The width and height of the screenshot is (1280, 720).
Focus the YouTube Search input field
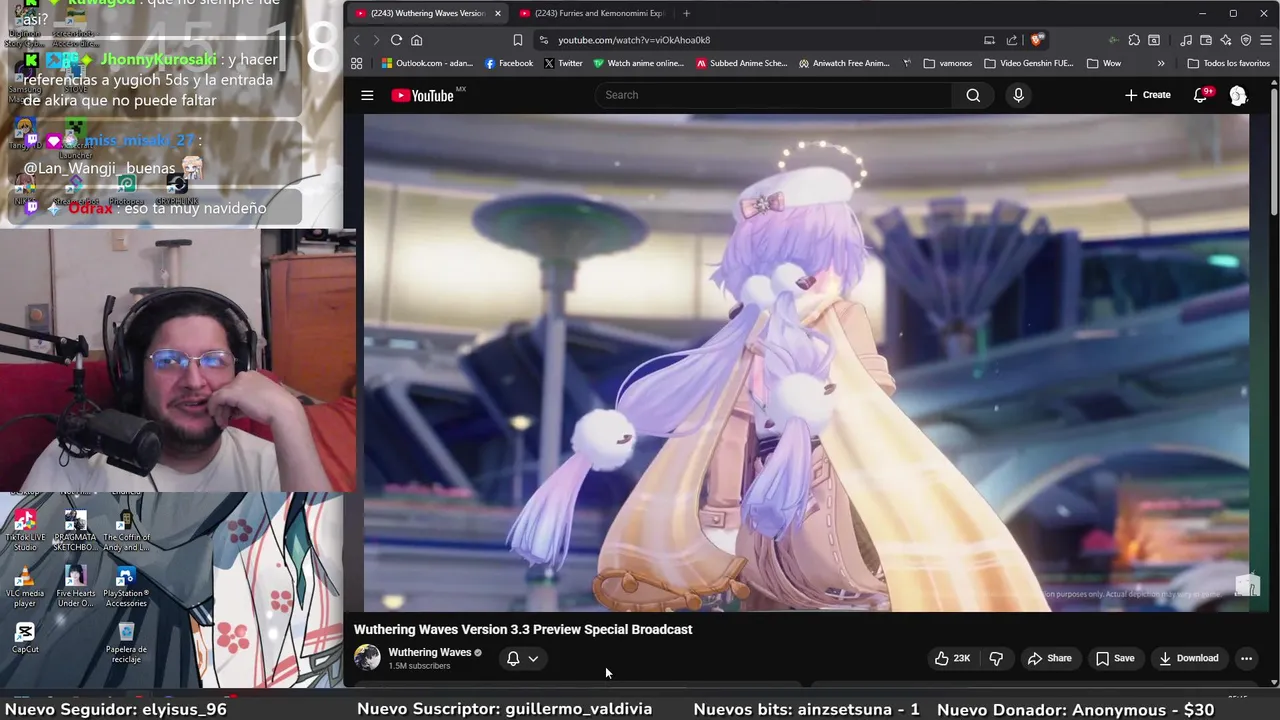click(x=773, y=95)
